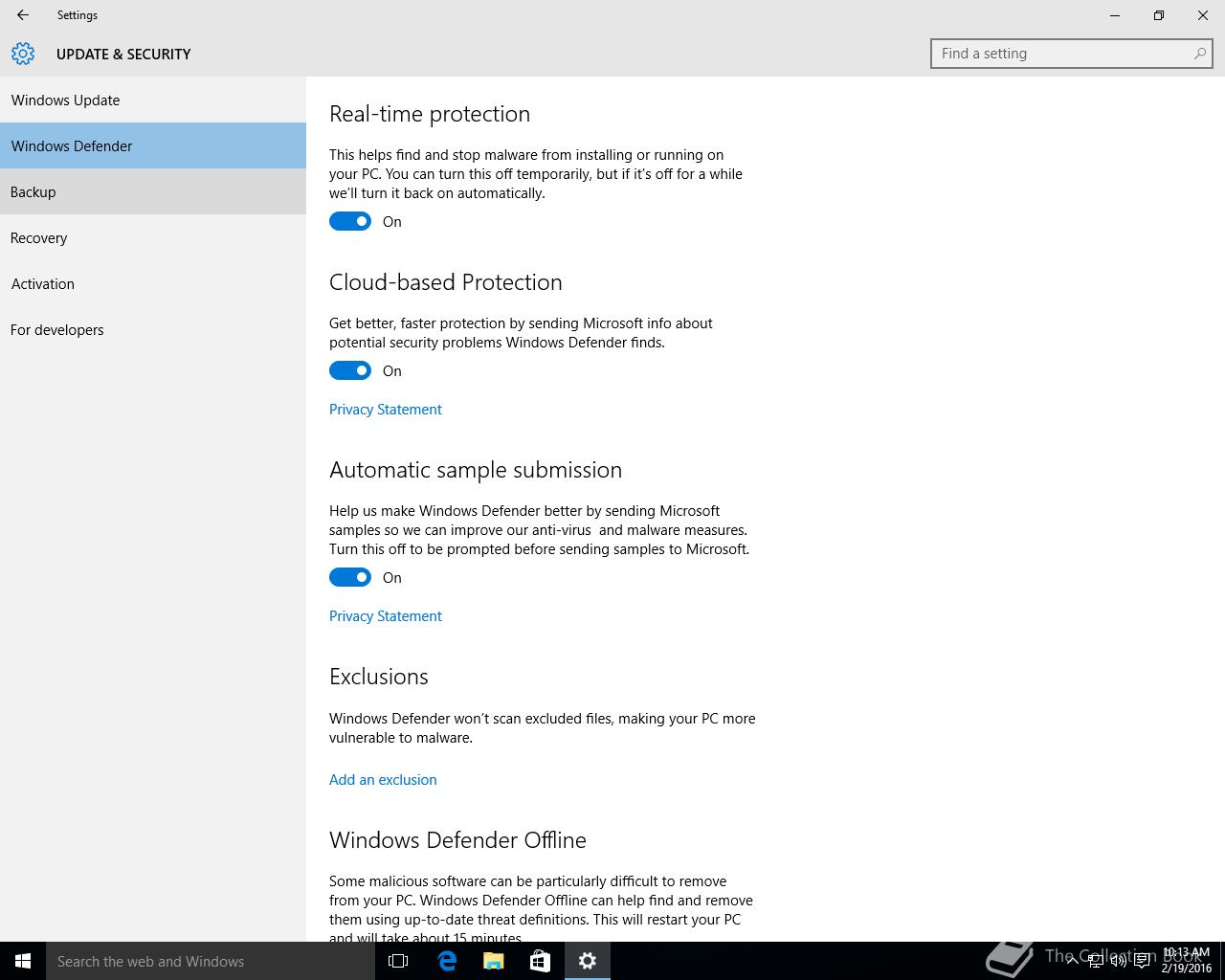Viewport: 1225px width, 980px height.
Task: Minimize the Settings window
Action: coord(1115,15)
